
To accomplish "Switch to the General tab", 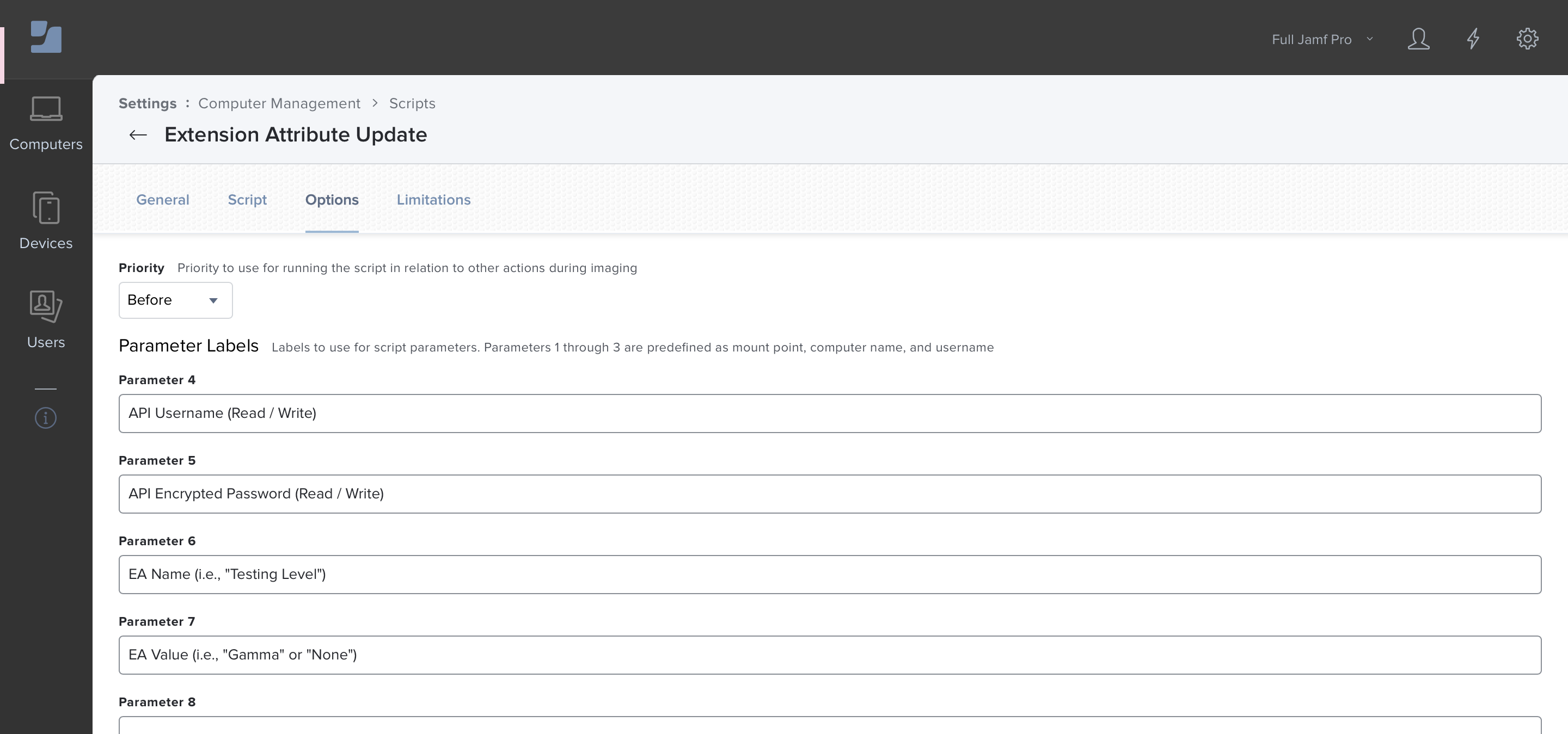I will click(162, 199).
